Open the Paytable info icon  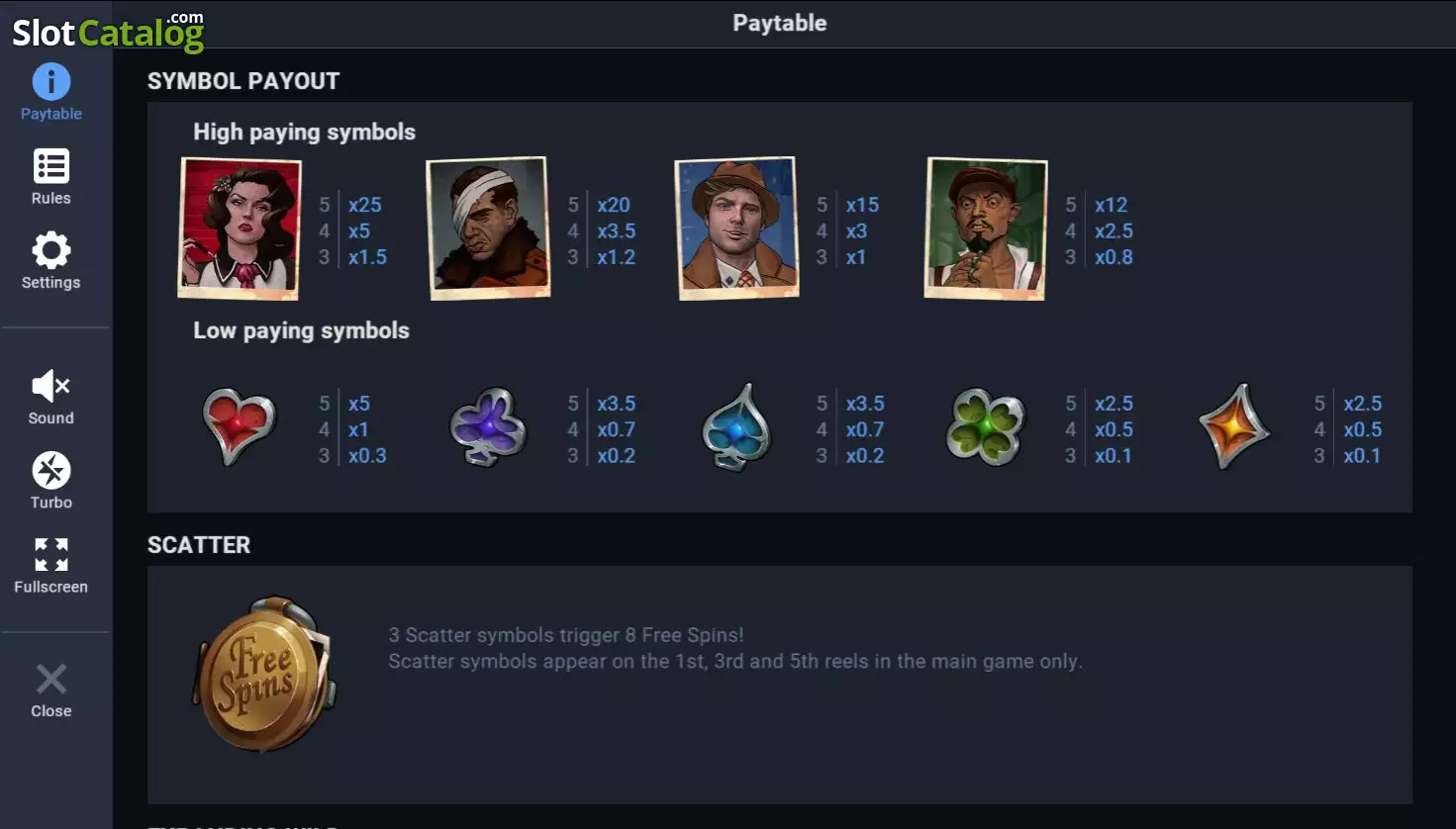(x=51, y=82)
